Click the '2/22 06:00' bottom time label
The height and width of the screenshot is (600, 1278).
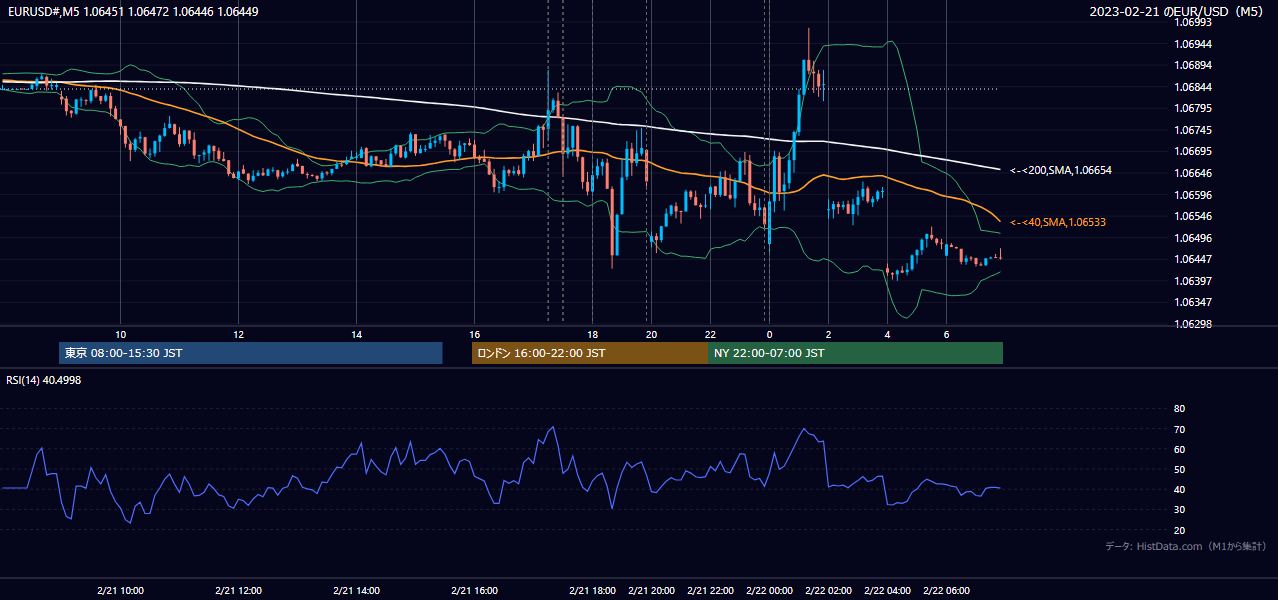(x=947, y=591)
